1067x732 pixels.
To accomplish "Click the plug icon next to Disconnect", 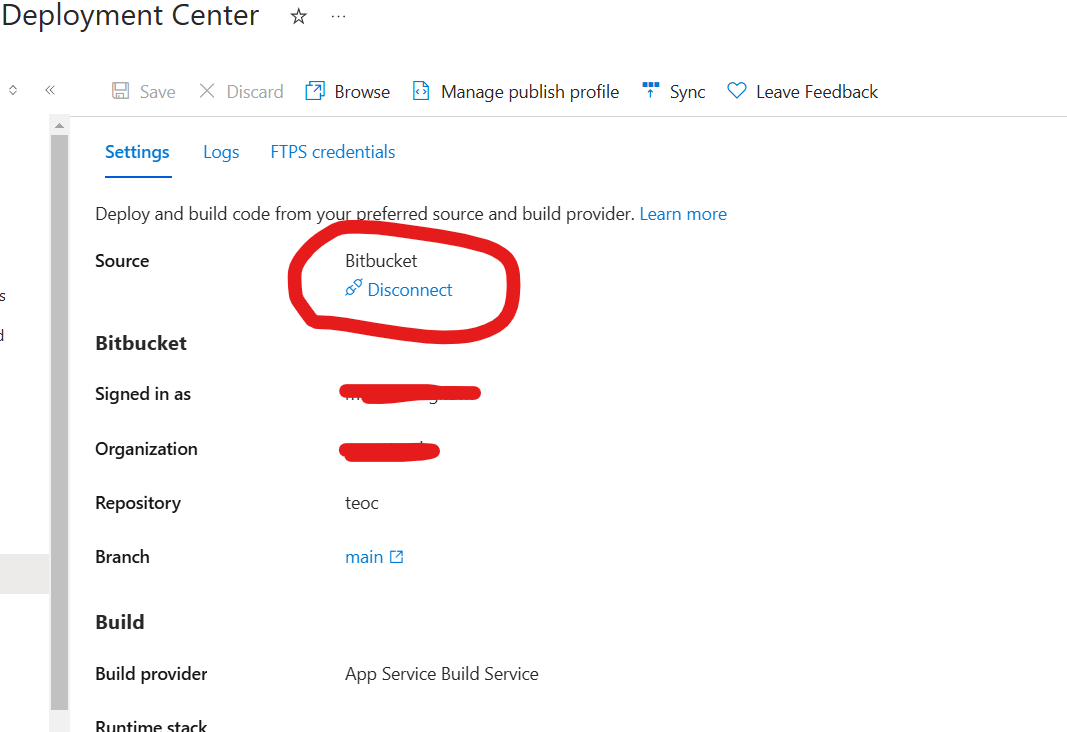I will (x=354, y=288).
